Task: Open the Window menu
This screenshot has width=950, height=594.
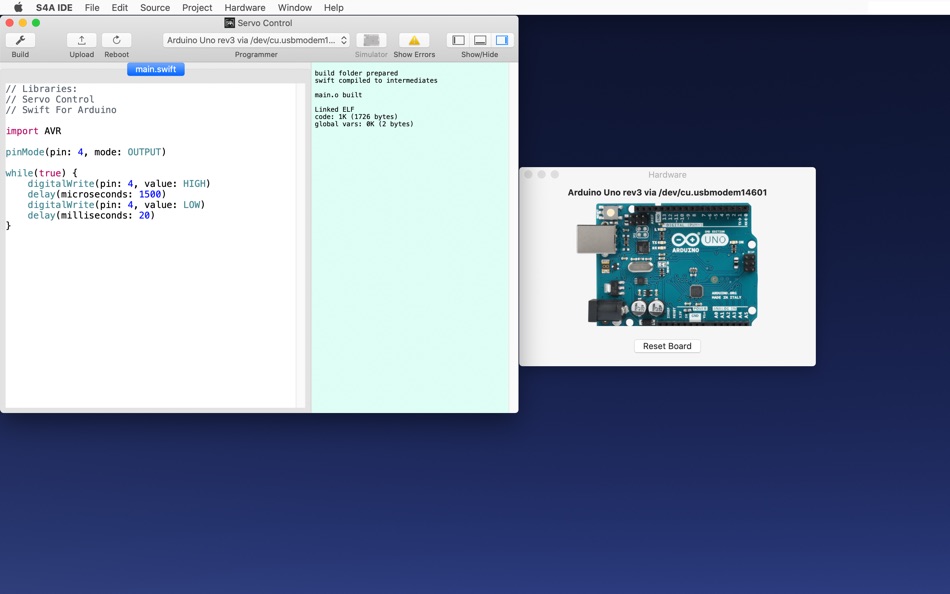Action: click(294, 7)
